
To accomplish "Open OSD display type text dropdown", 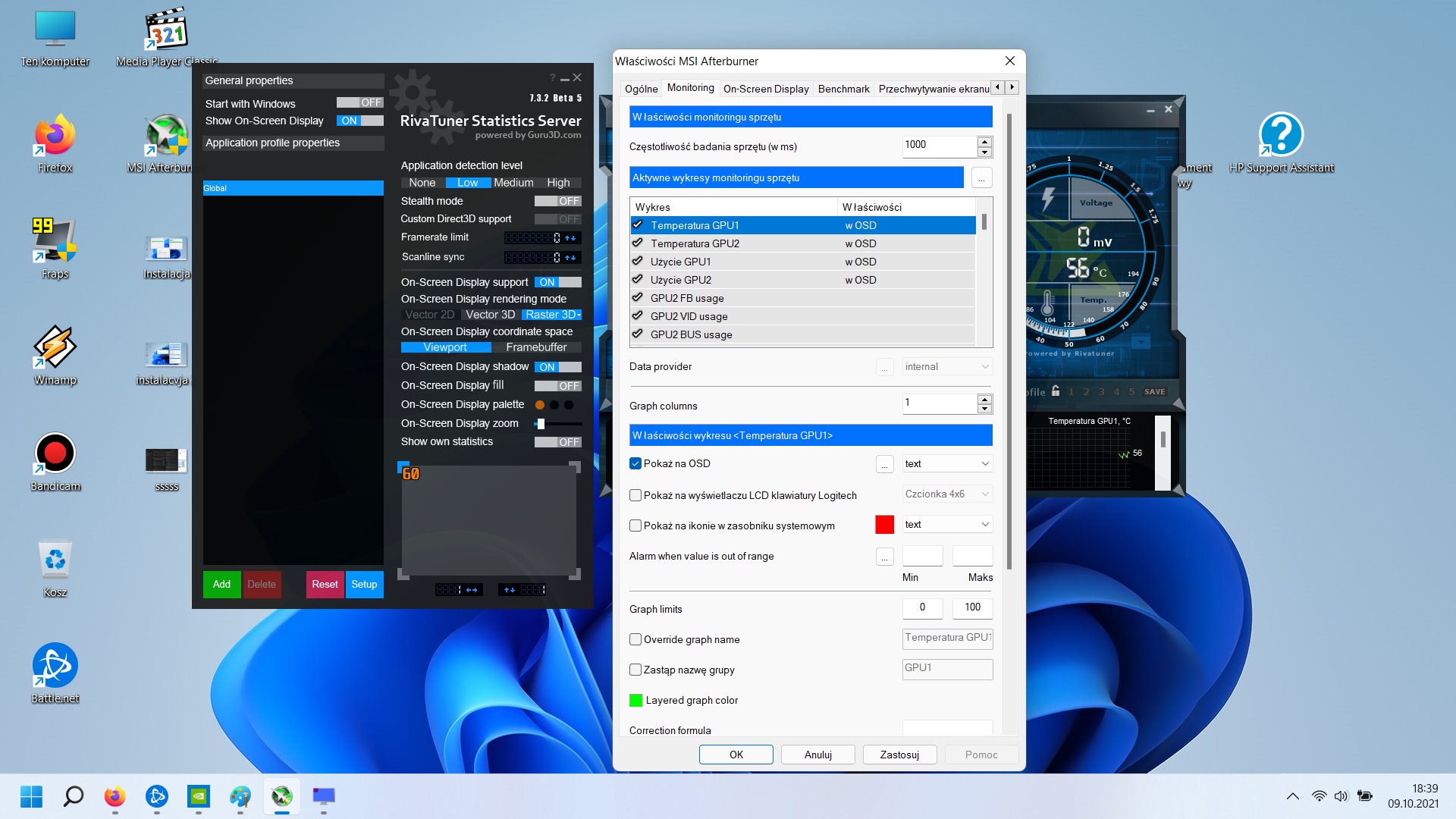I will [947, 463].
